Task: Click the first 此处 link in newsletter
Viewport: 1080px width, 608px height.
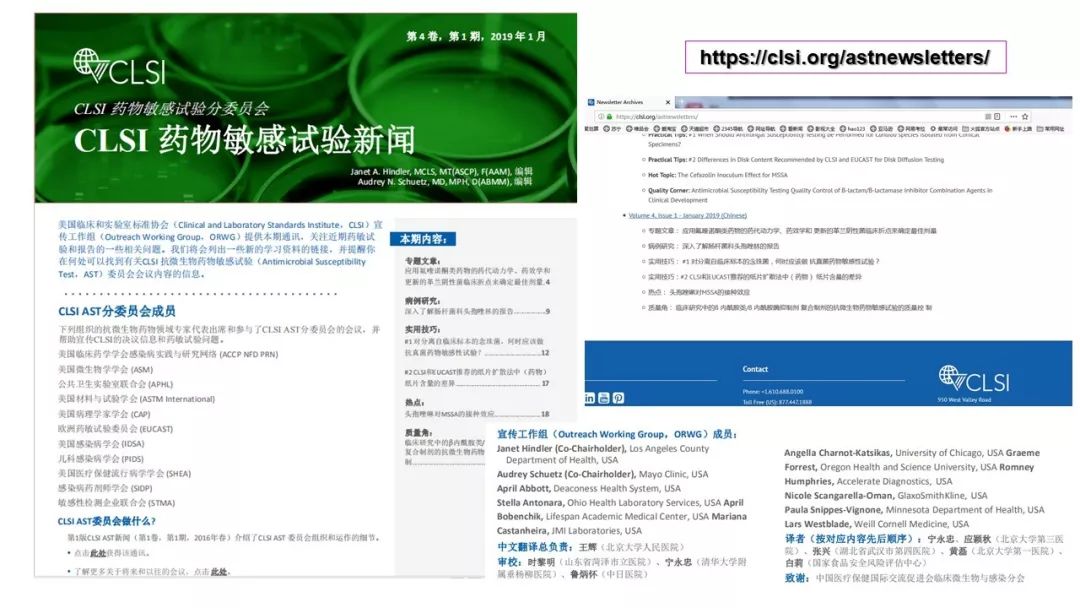Action: [98, 553]
